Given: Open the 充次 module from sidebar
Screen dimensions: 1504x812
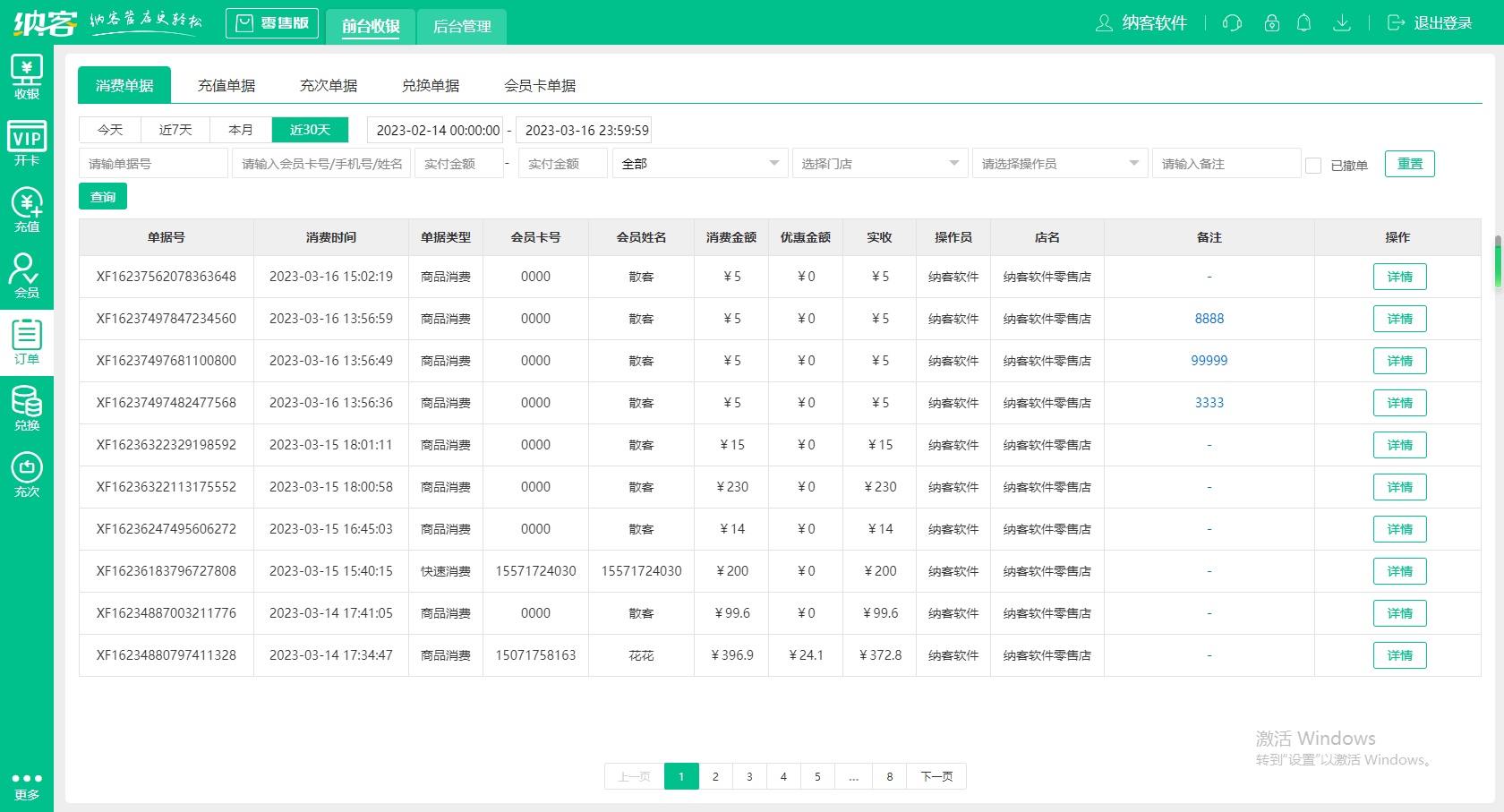Looking at the screenshot, I should pos(27,474).
